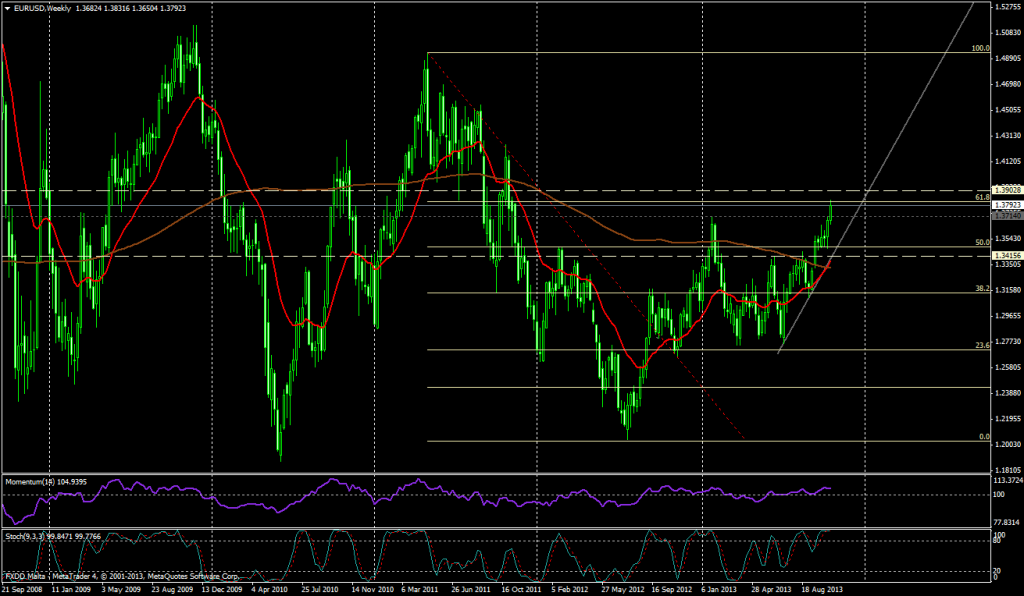Click the 38.2 Fibonacci retracement label
This screenshot has width=1024, height=596.
click(x=981, y=288)
